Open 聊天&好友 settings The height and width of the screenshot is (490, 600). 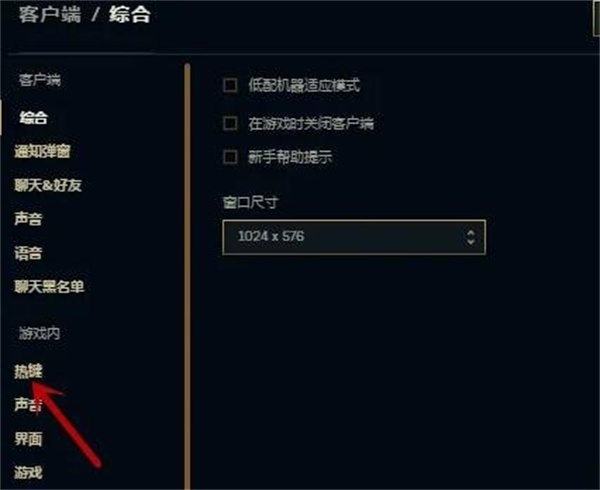point(48,185)
